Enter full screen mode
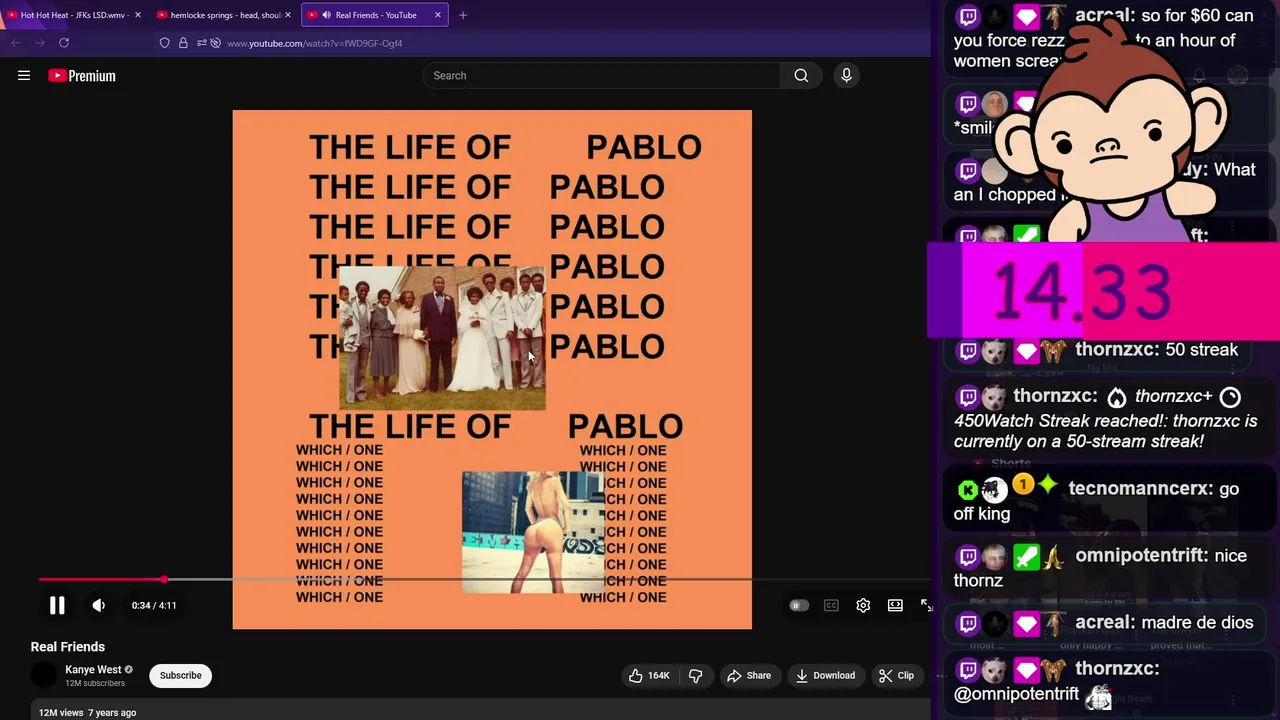Image resolution: width=1280 pixels, height=720 pixels. 925,605
